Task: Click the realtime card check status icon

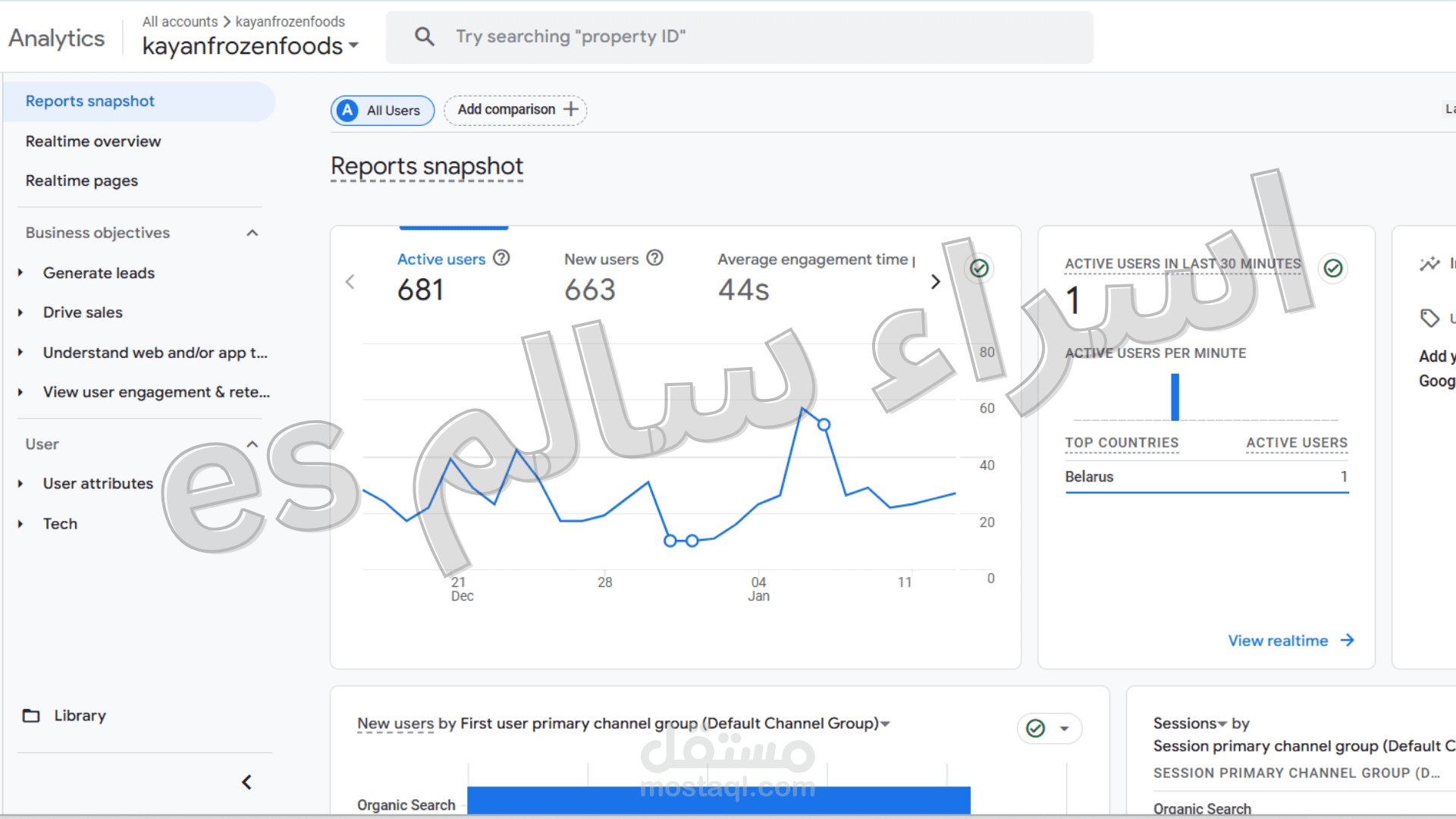Action: 1332,268
